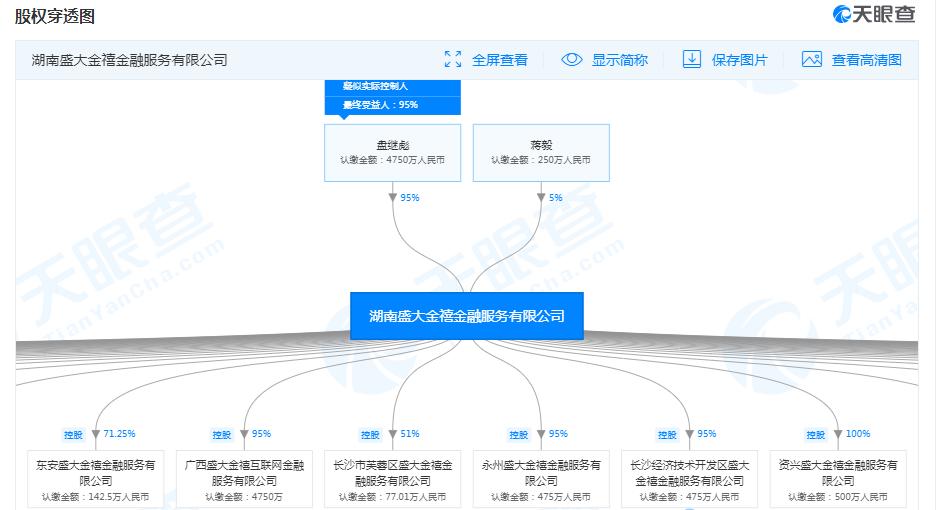
Task: Open subsidiary 长沙市芙蓉区盛大金禧金融服务有限公司
Action: pyautogui.click(x=392, y=480)
